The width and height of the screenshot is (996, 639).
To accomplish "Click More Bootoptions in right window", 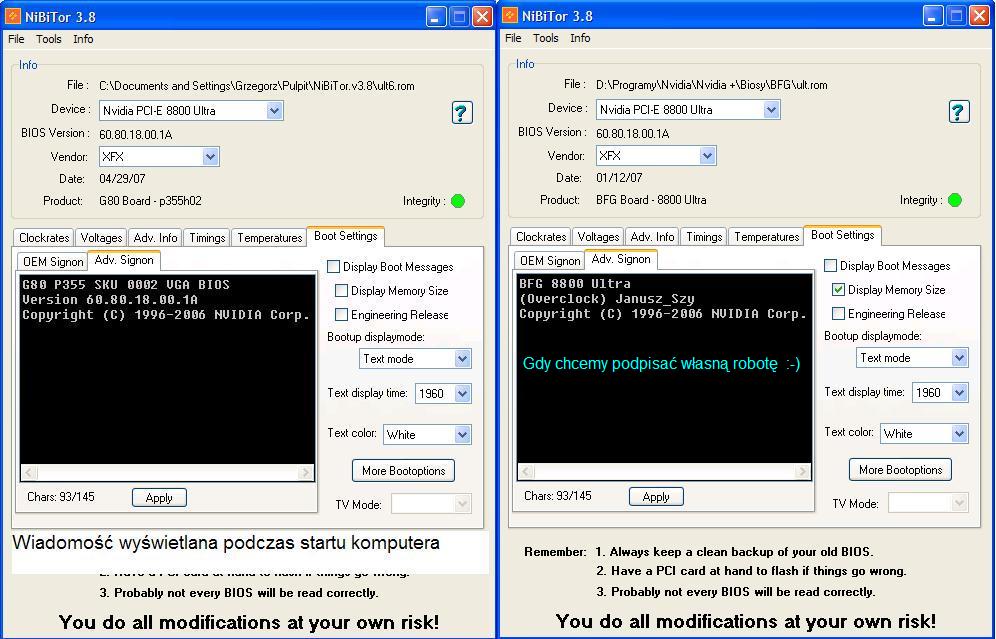I will pos(900,470).
